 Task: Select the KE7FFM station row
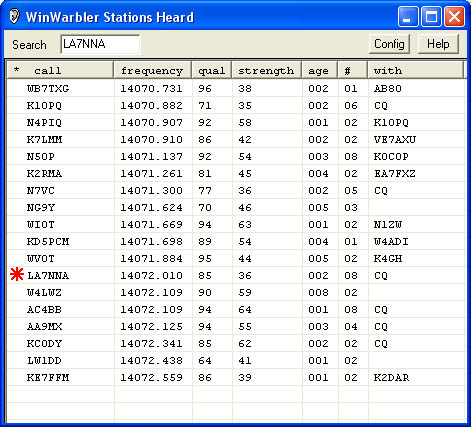(x=236, y=378)
